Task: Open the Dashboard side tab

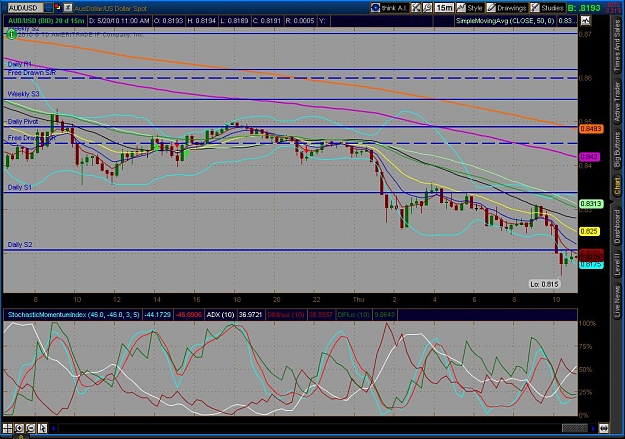Action: (x=617, y=227)
